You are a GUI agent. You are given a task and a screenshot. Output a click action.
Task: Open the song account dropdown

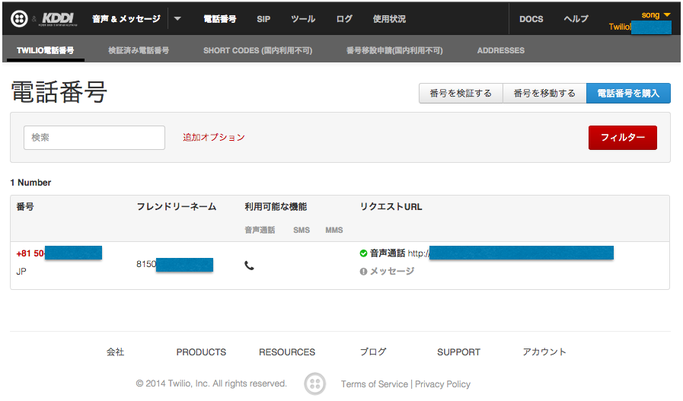tap(656, 15)
